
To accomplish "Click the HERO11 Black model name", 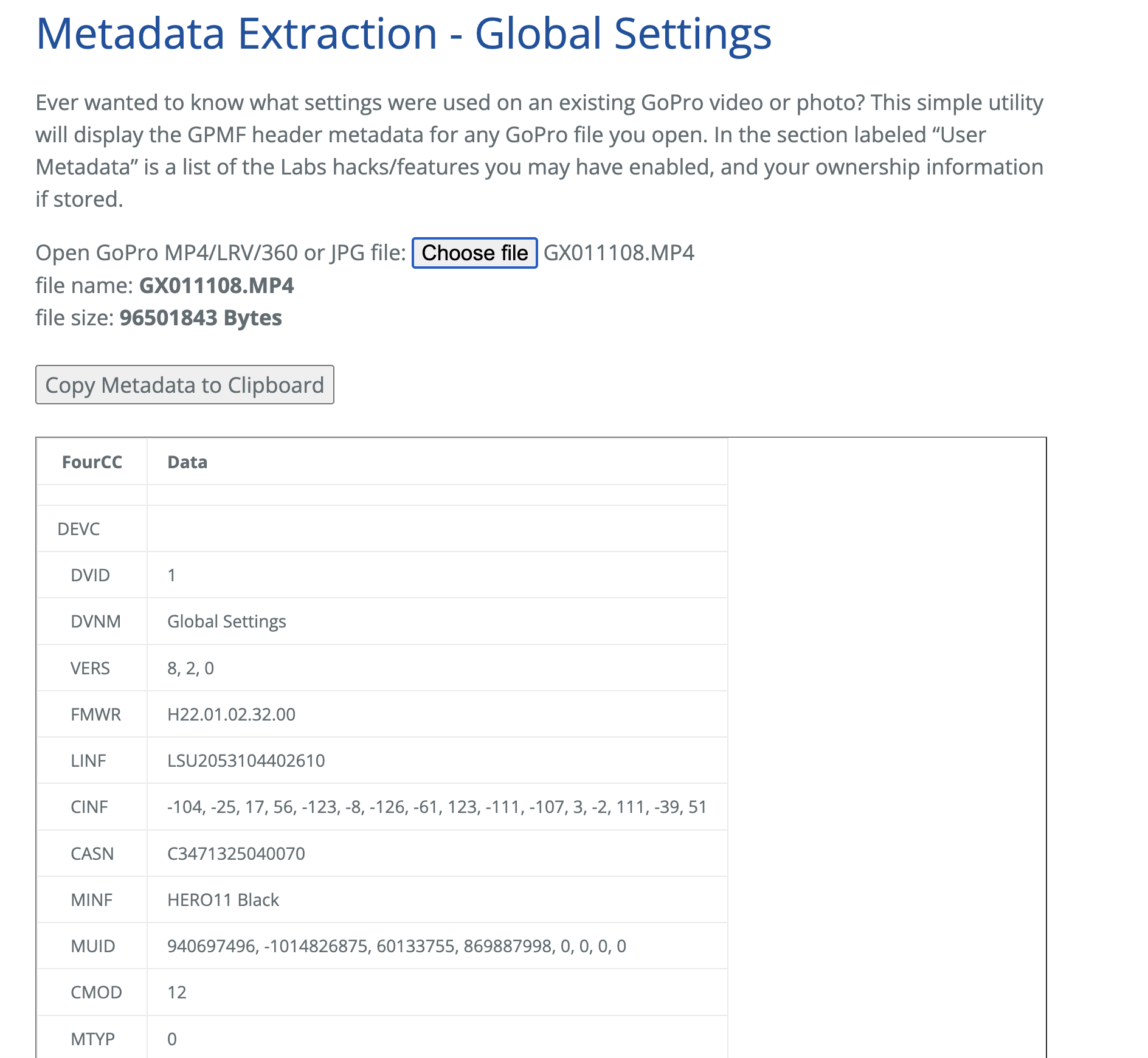I will pyautogui.click(x=223, y=900).
